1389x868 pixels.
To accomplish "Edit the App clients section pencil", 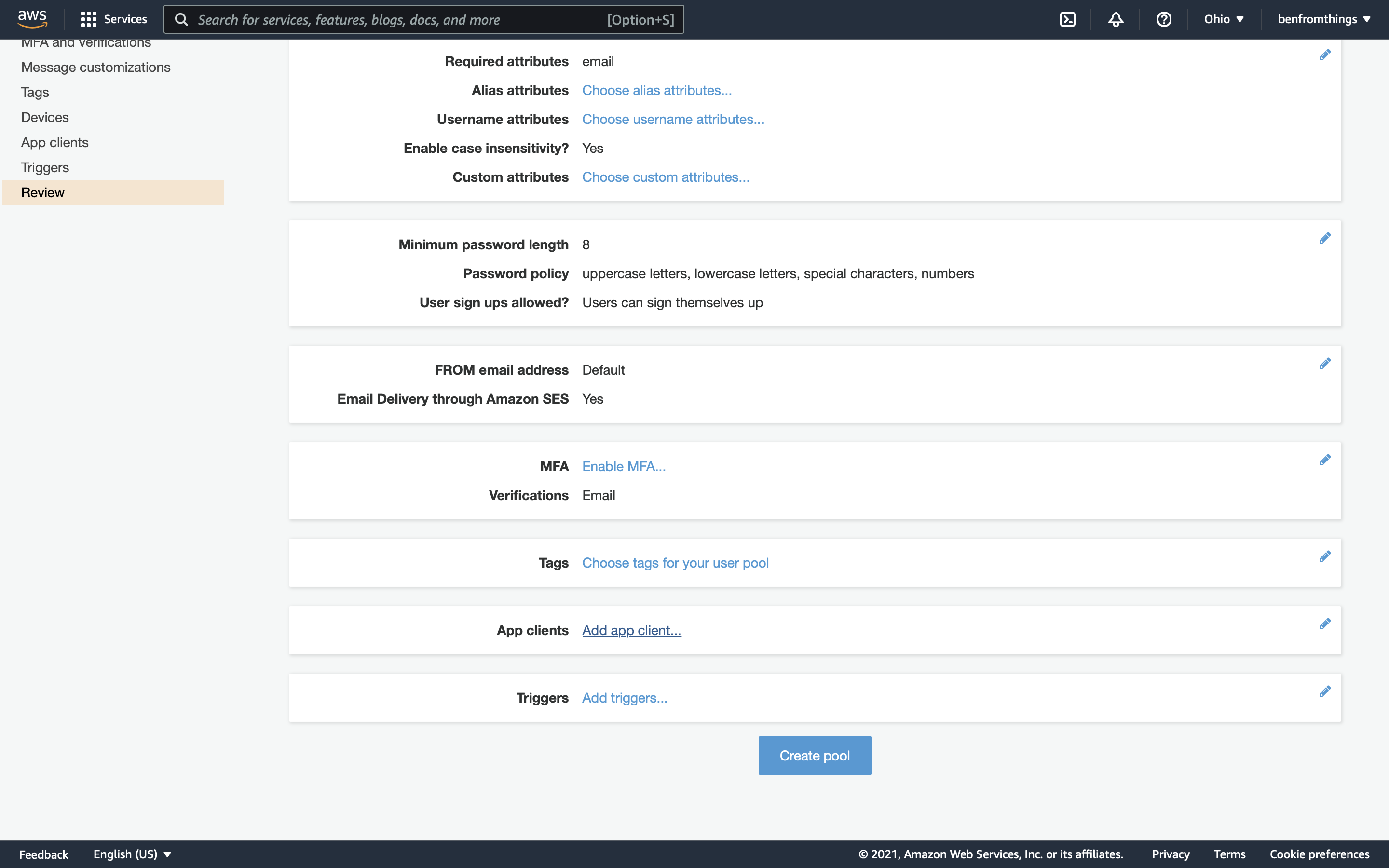I will (x=1325, y=624).
